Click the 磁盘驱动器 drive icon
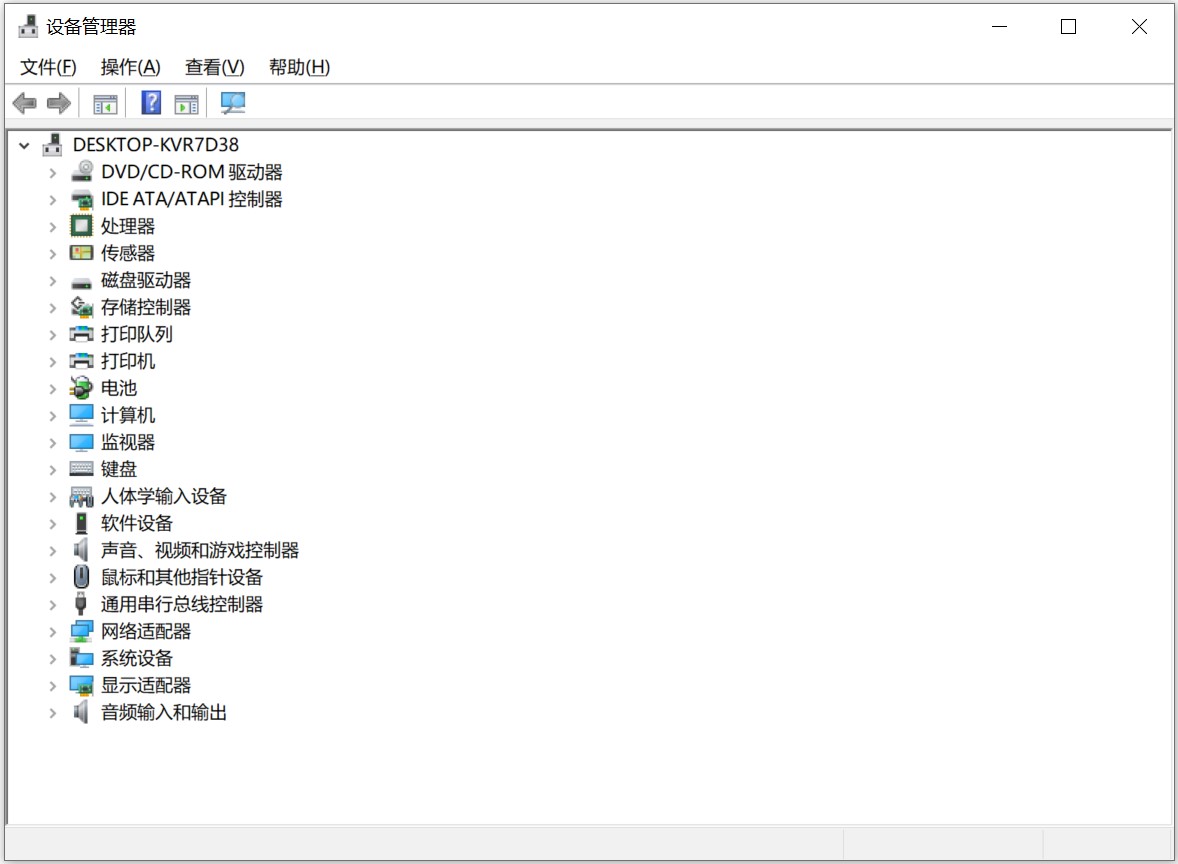 [81, 282]
